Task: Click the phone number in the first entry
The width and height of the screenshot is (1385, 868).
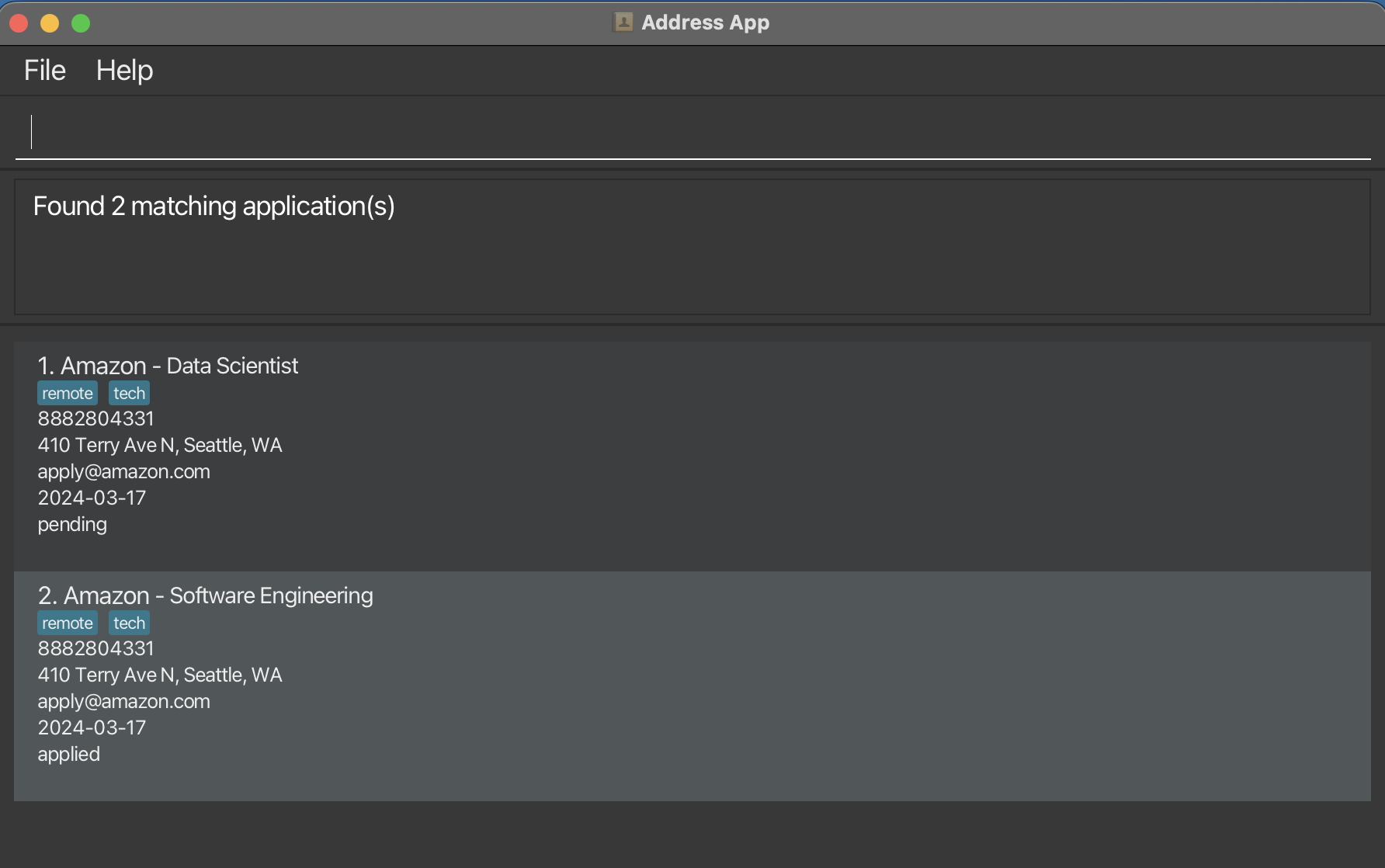Action: click(96, 418)
